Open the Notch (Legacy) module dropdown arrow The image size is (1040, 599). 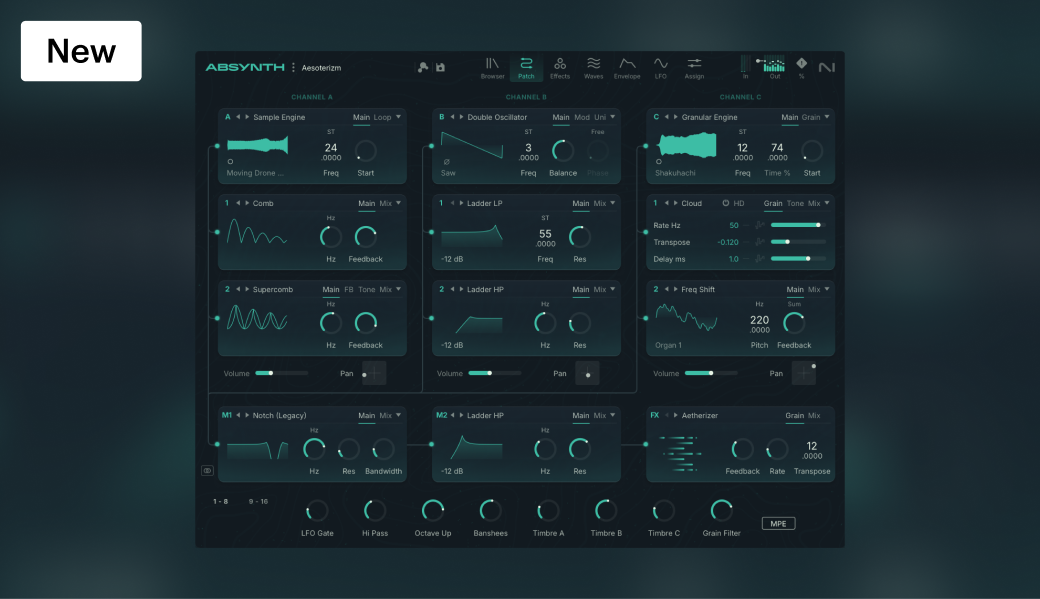(x=399, y=415)
